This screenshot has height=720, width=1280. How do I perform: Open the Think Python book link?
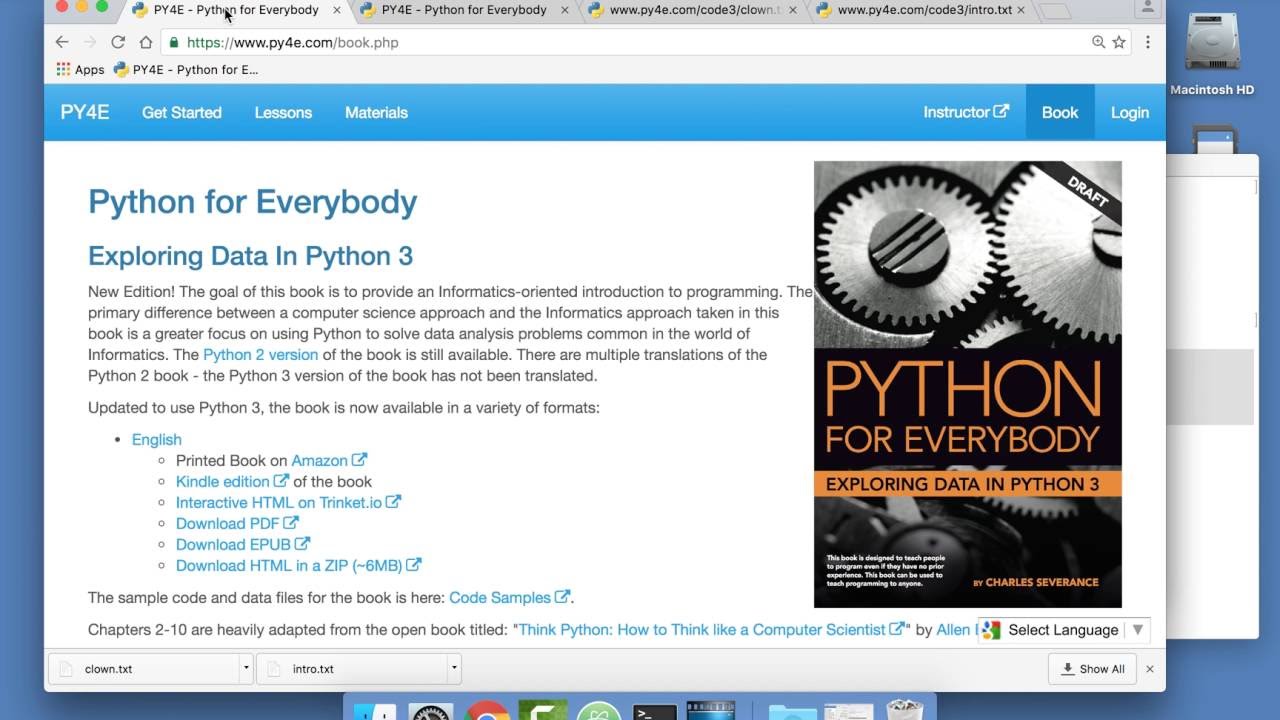coord(711,629)
